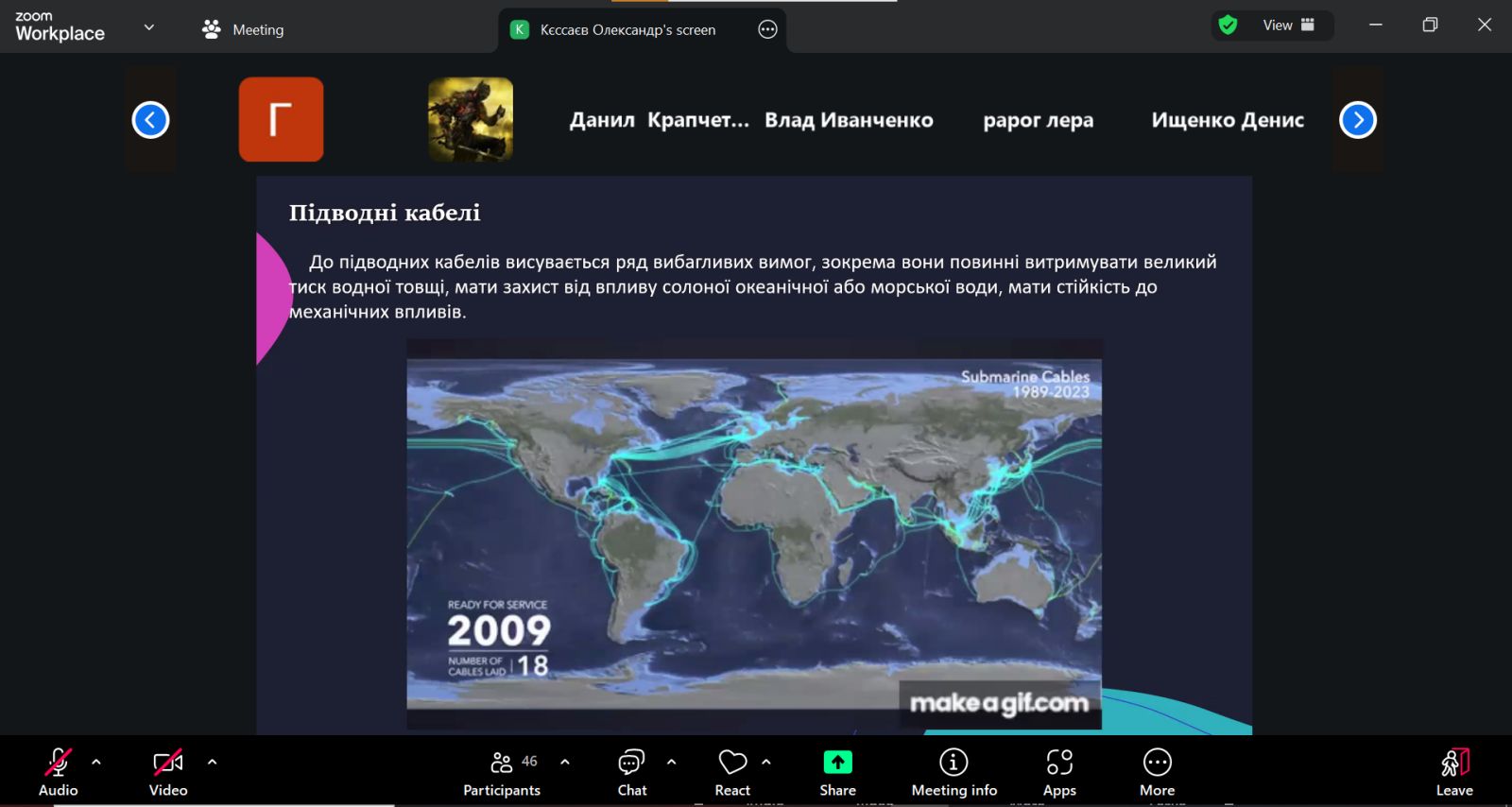1512x807 pixels.
Task: Open audio options arrow next to Audio
Action: 96,762
